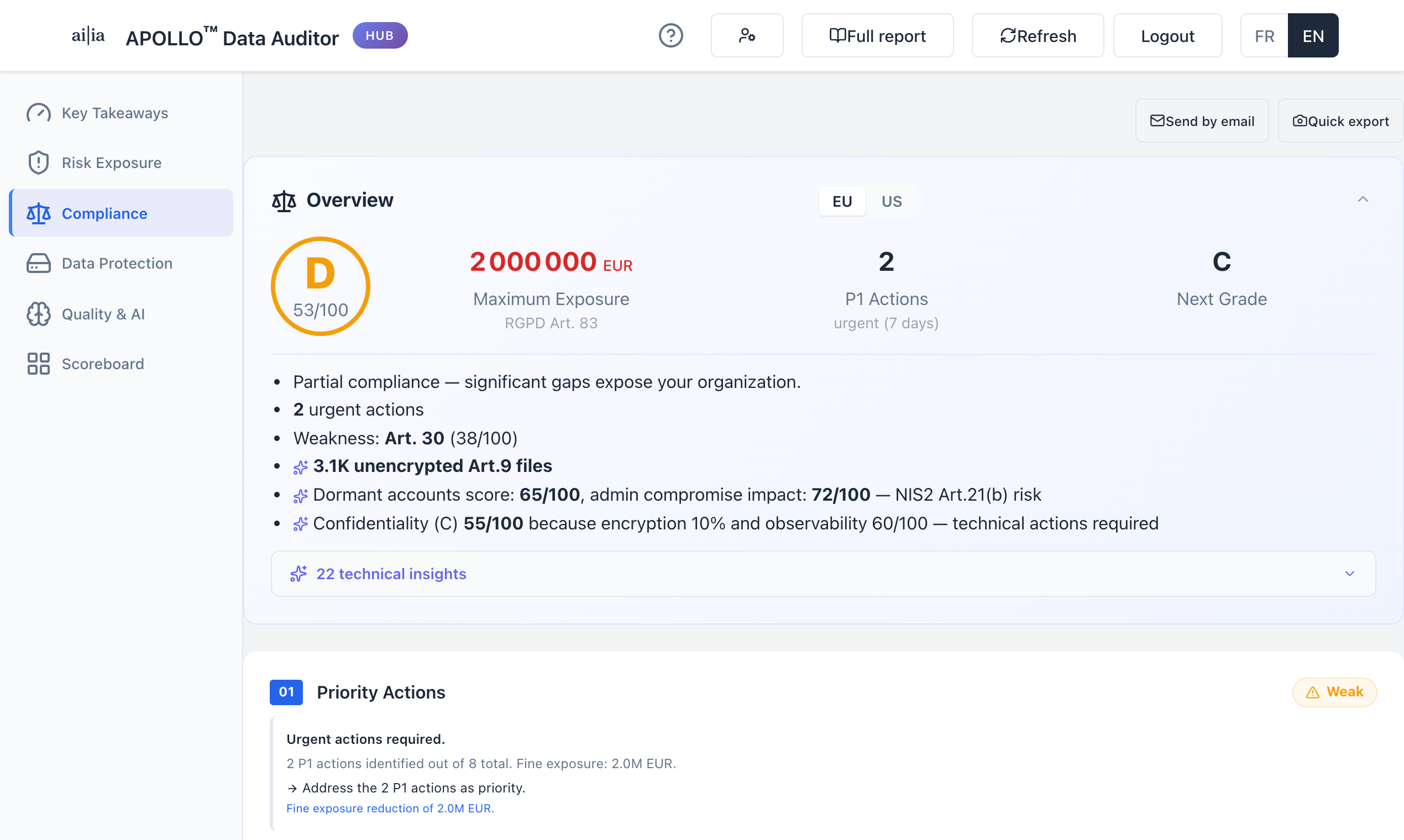This screenshot has width=1404, height=840.
Task: Click the Quality & AI brain icon
Action: tap(39, 314)
